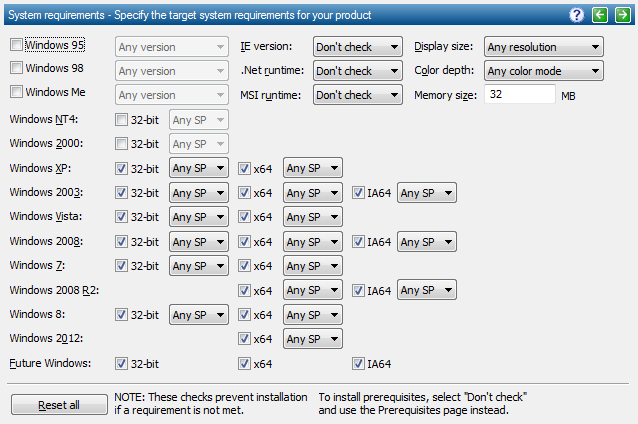The width and height of the screenshot is (638, 424).
Task: Open Windows XP x64 service pack dropdown
Action: click(x=313, y=168)
